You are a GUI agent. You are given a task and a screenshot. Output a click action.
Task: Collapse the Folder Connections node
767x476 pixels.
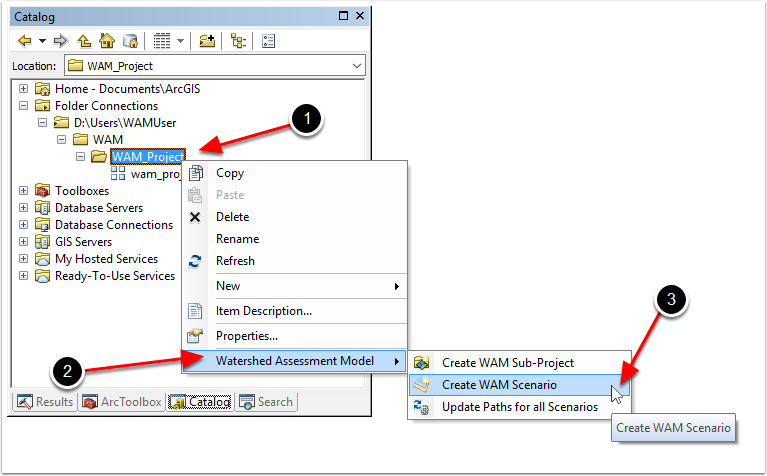click(x=23, y=106)
